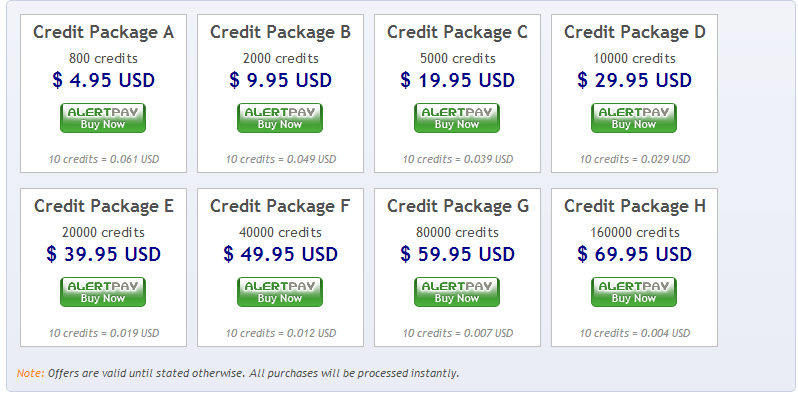Viewport: 798px width, 395px height.
Task: Click AlertPay Buy Now for Package A
Action: pos(103,118)
